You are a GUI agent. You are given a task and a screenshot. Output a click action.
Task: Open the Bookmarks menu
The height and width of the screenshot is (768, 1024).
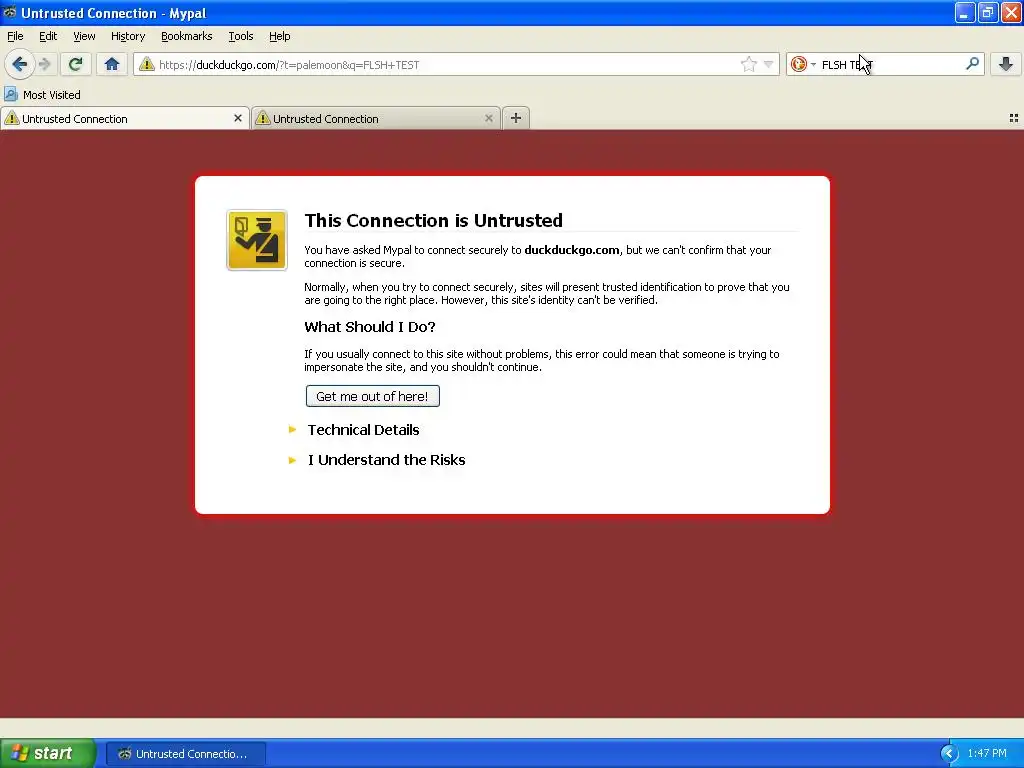(x=187, y=37)
